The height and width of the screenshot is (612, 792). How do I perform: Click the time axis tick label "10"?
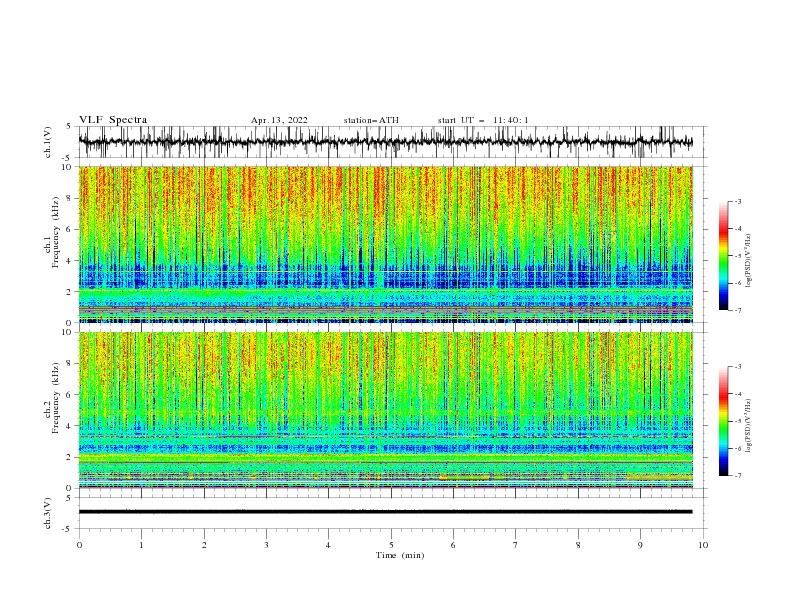[703, 545]
